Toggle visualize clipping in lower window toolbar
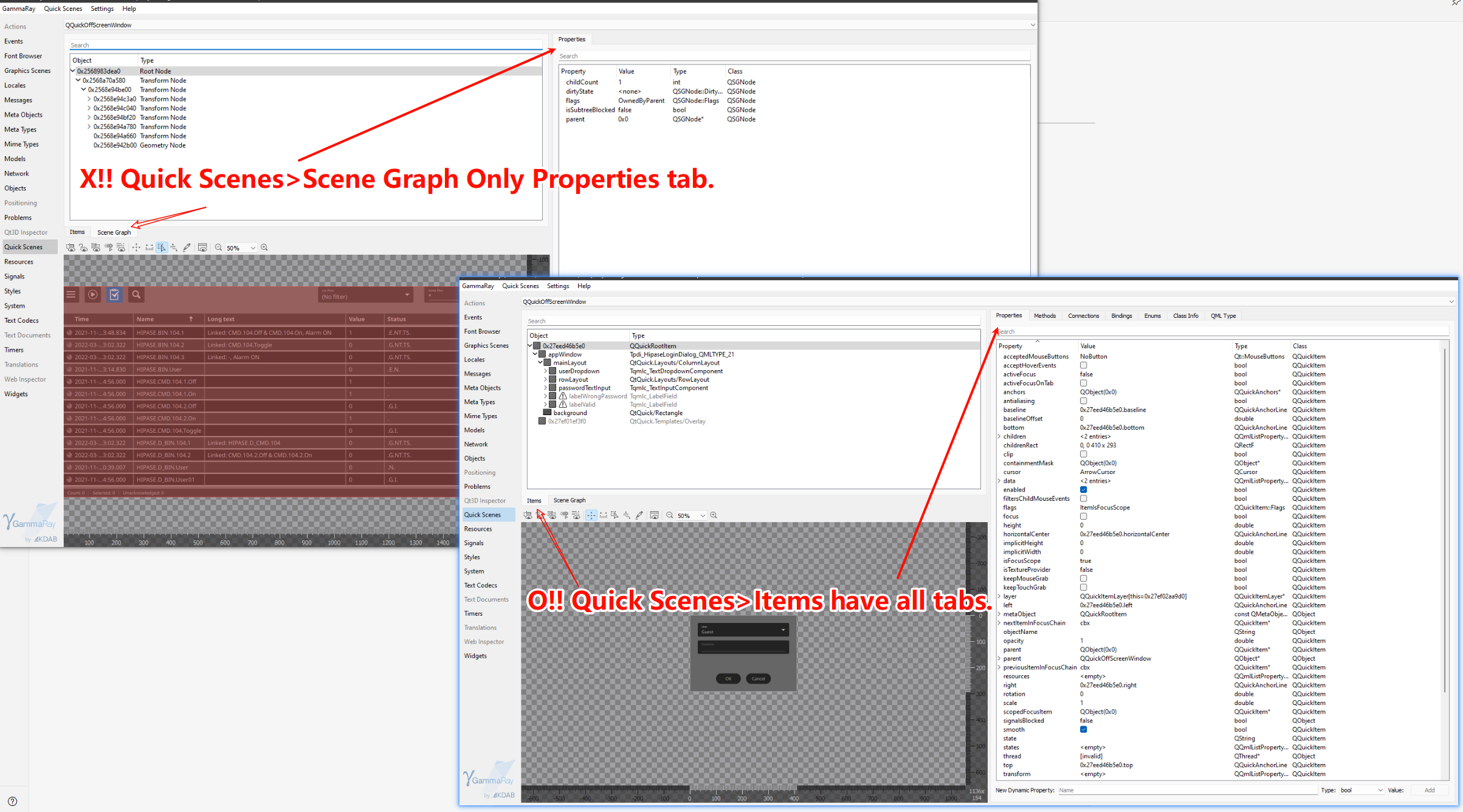1463x812 pixels. [528, 515]
